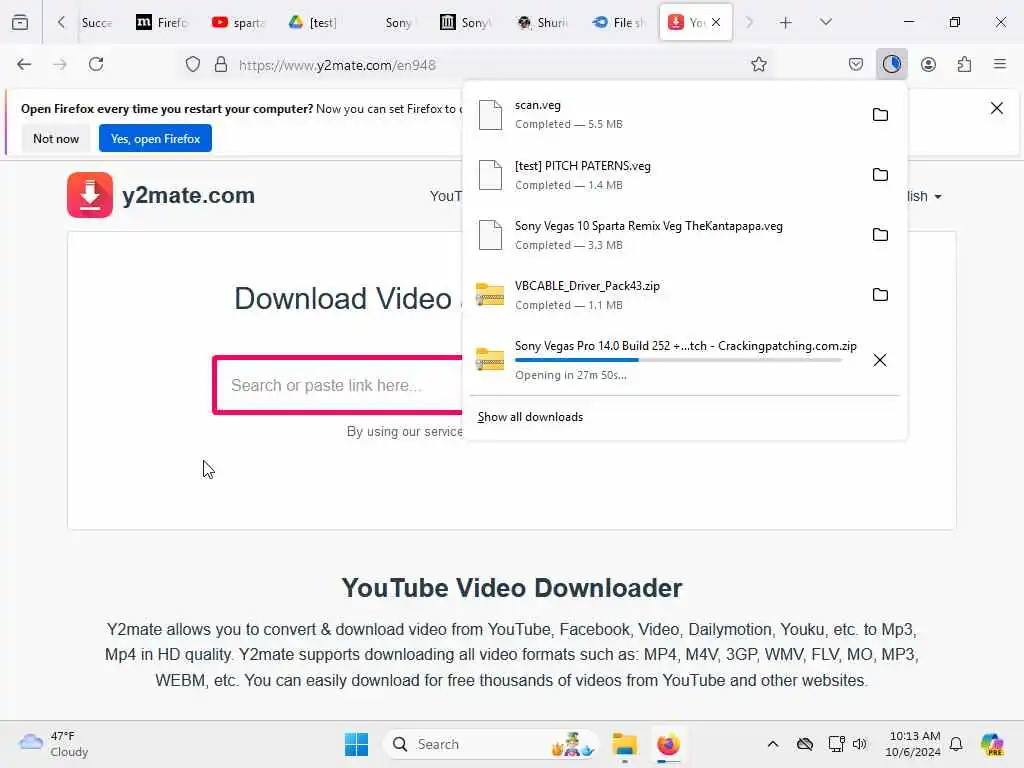Show Sparta Remix Veg file in folder
1024x768 pixels.
tap(880, 235)
